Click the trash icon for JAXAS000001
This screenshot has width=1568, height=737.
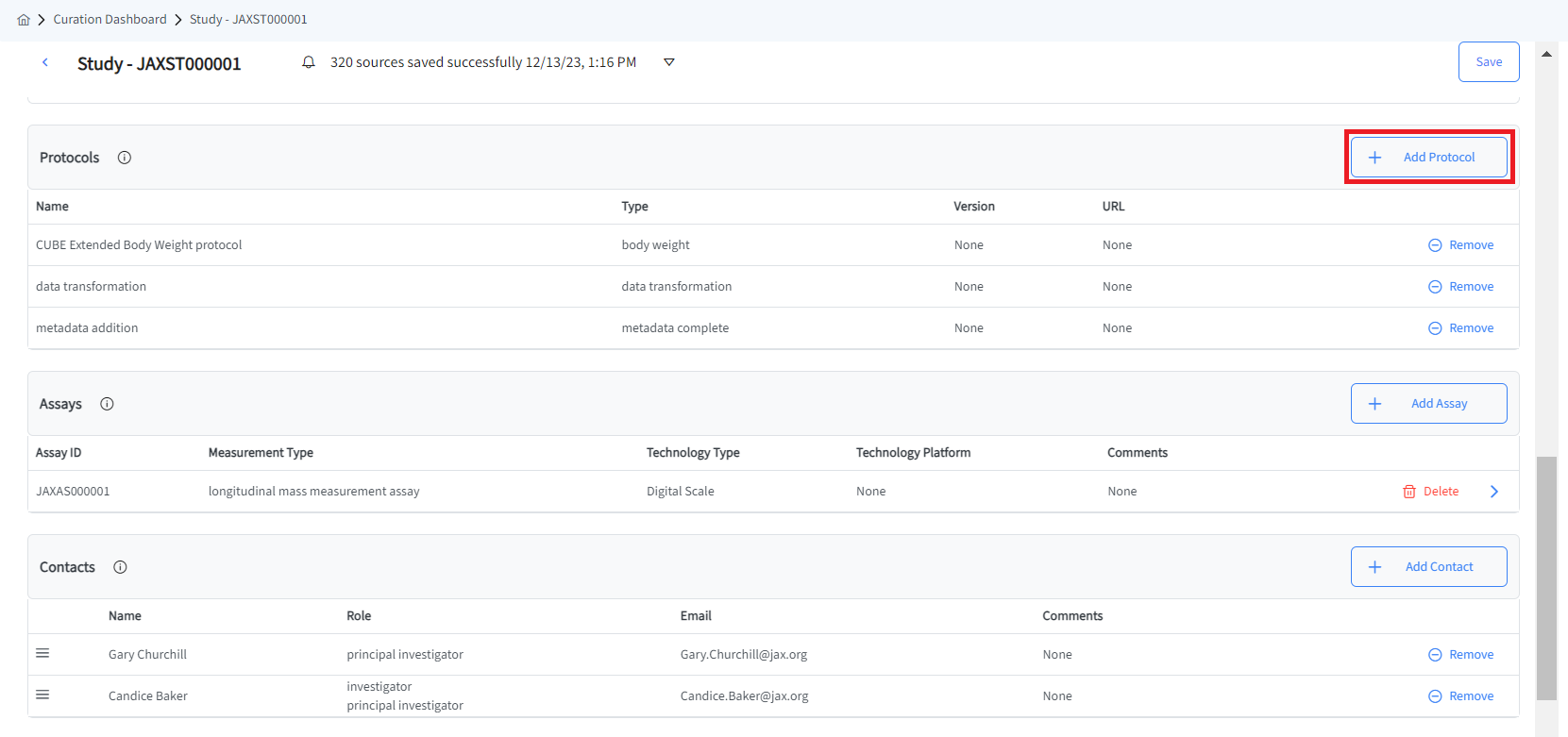pyautogui.click(x=1409, y=492)
